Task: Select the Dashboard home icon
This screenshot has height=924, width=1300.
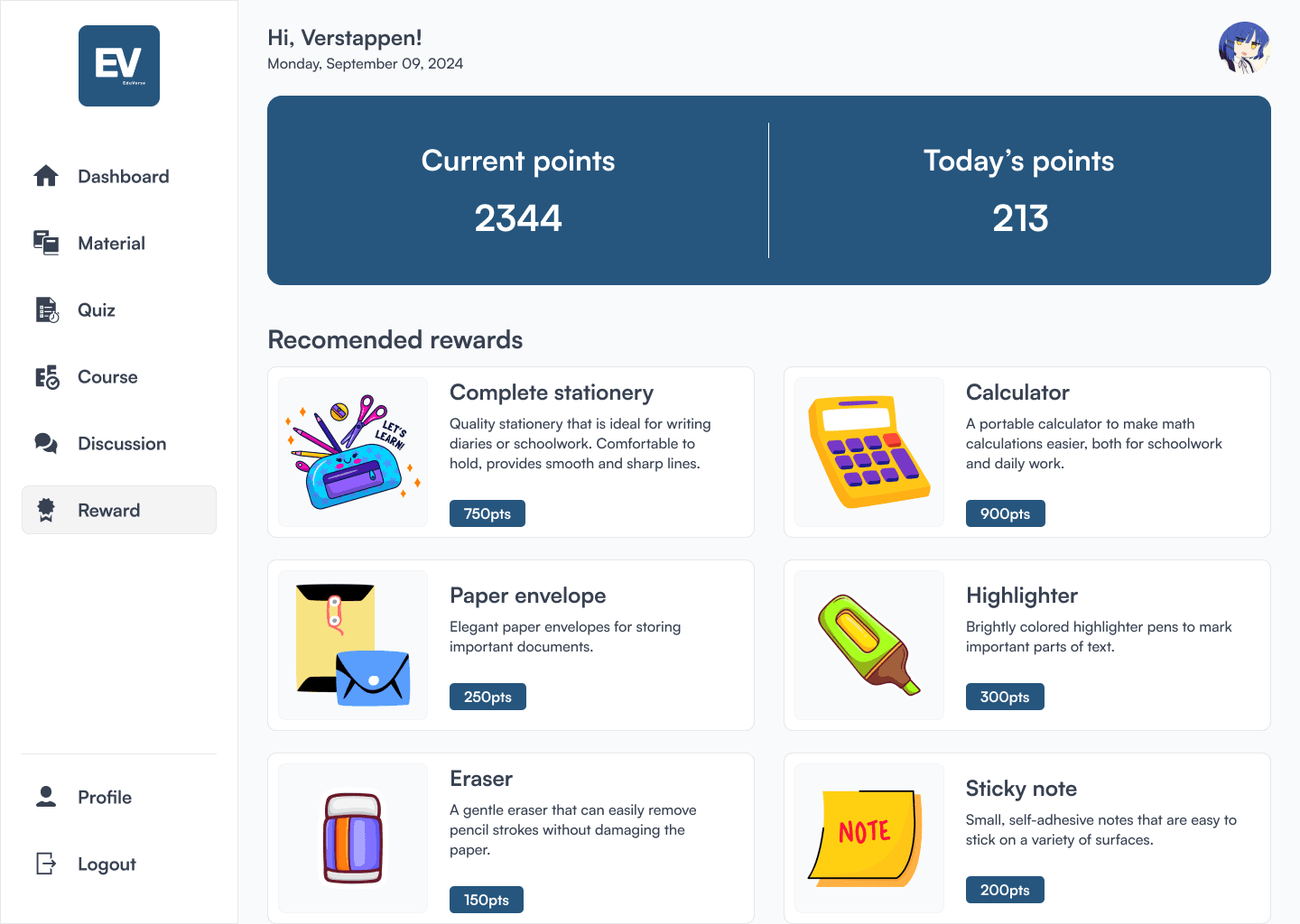Action: click(45, 176)
